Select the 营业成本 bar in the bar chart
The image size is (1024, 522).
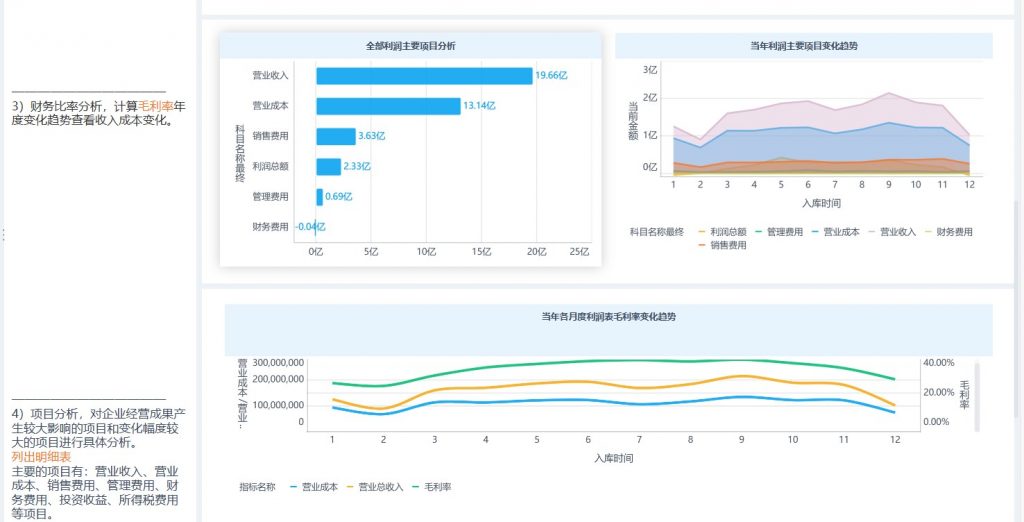point(389,106)
